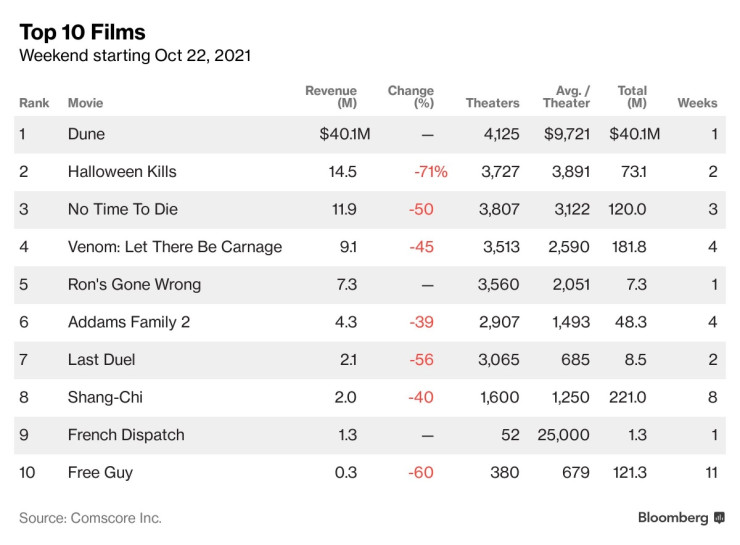
Task: Click the Dune movie title
Action: click(86, 134)
